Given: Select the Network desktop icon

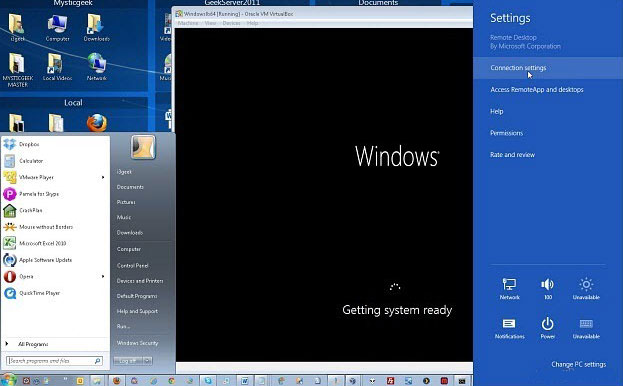Looking at the screenshot, I should (97, 67).
